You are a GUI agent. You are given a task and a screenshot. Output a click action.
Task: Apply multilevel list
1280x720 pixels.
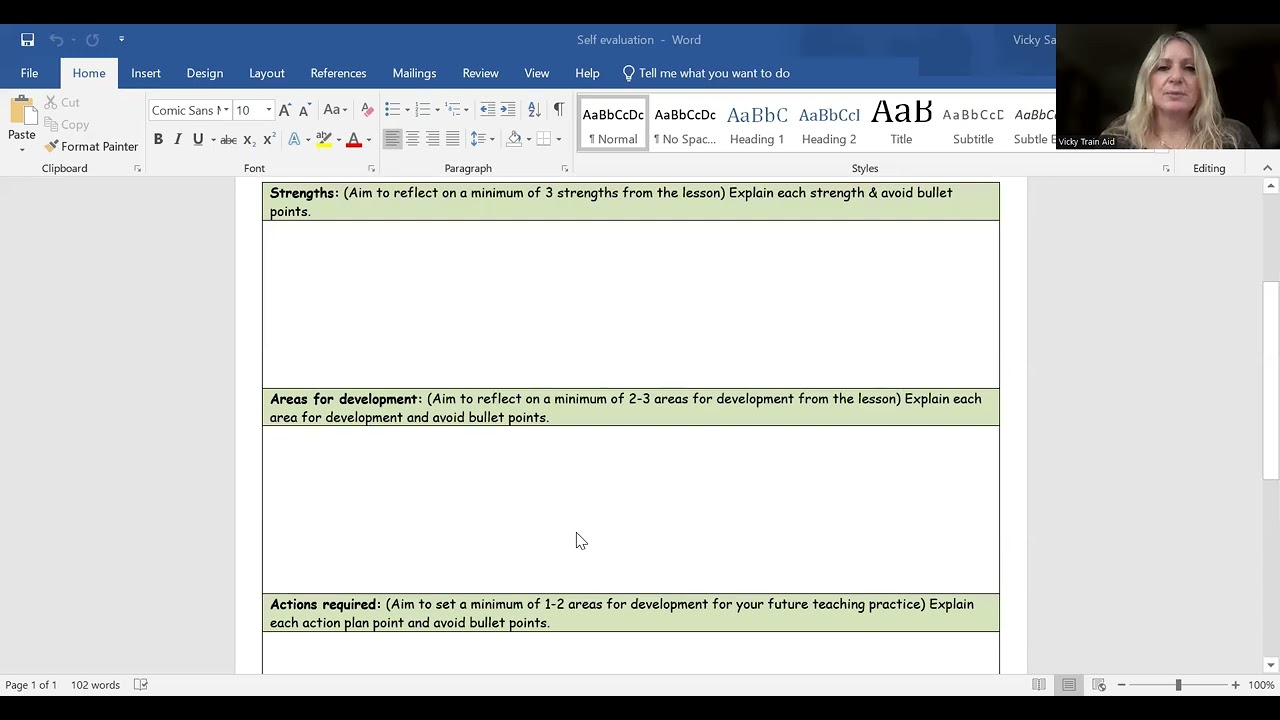point(453,110)
